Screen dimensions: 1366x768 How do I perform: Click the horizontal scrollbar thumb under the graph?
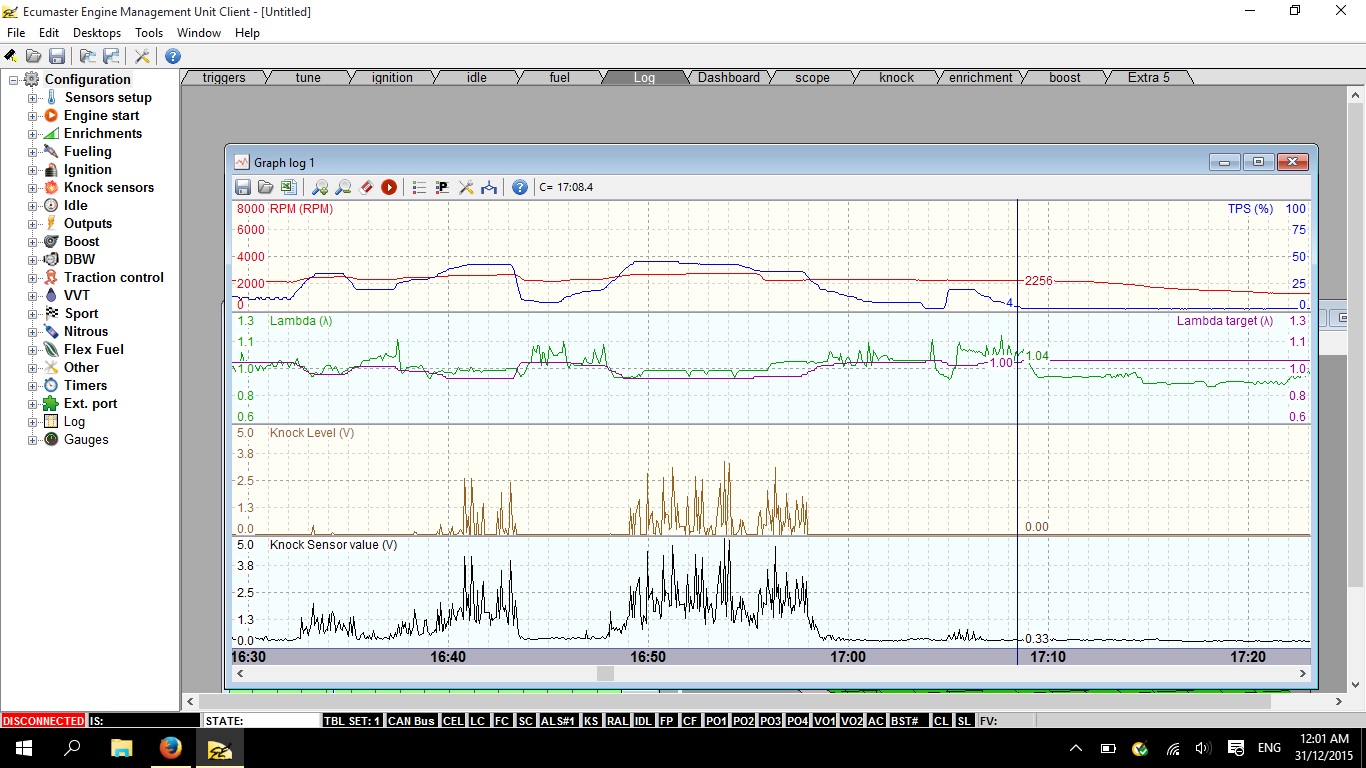[605, 674]
